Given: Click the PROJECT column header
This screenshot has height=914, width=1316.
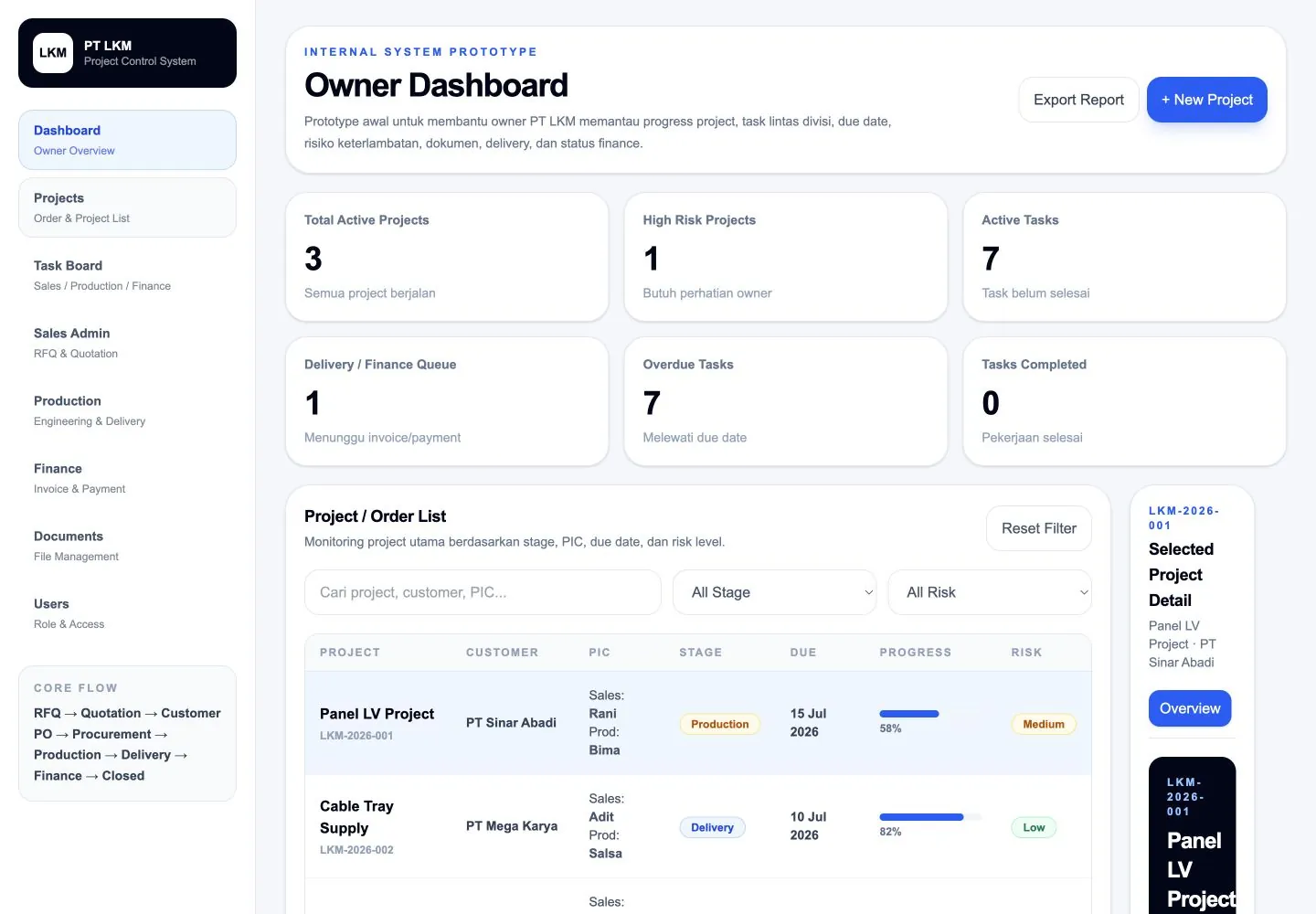Looking at the screenshot, I should pyautogui.click(x=350, y=653).
